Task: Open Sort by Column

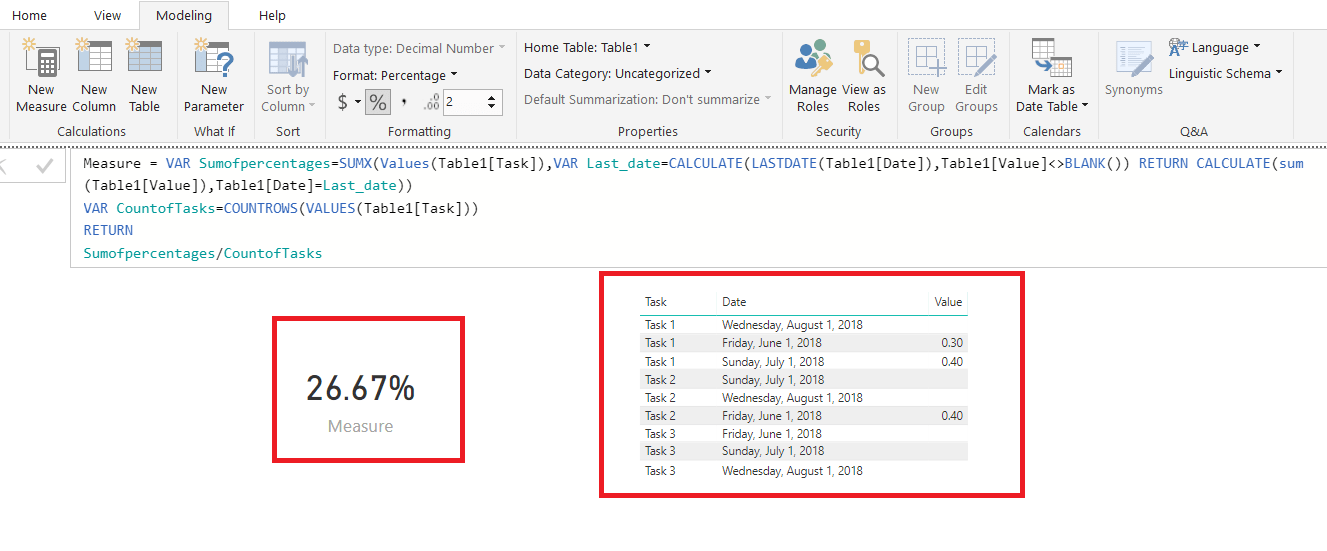Action: pos(288,76)
